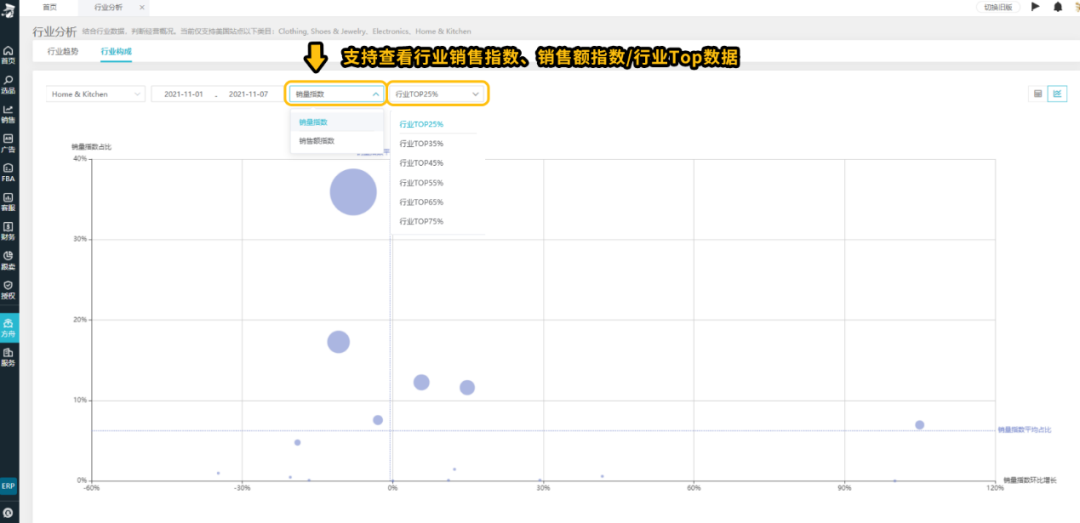Viewport: 1080px width, 523px height.
Task: Click the 广告 advertising sidebar icon
Action: pyautogui.click(x=8, y=142)
